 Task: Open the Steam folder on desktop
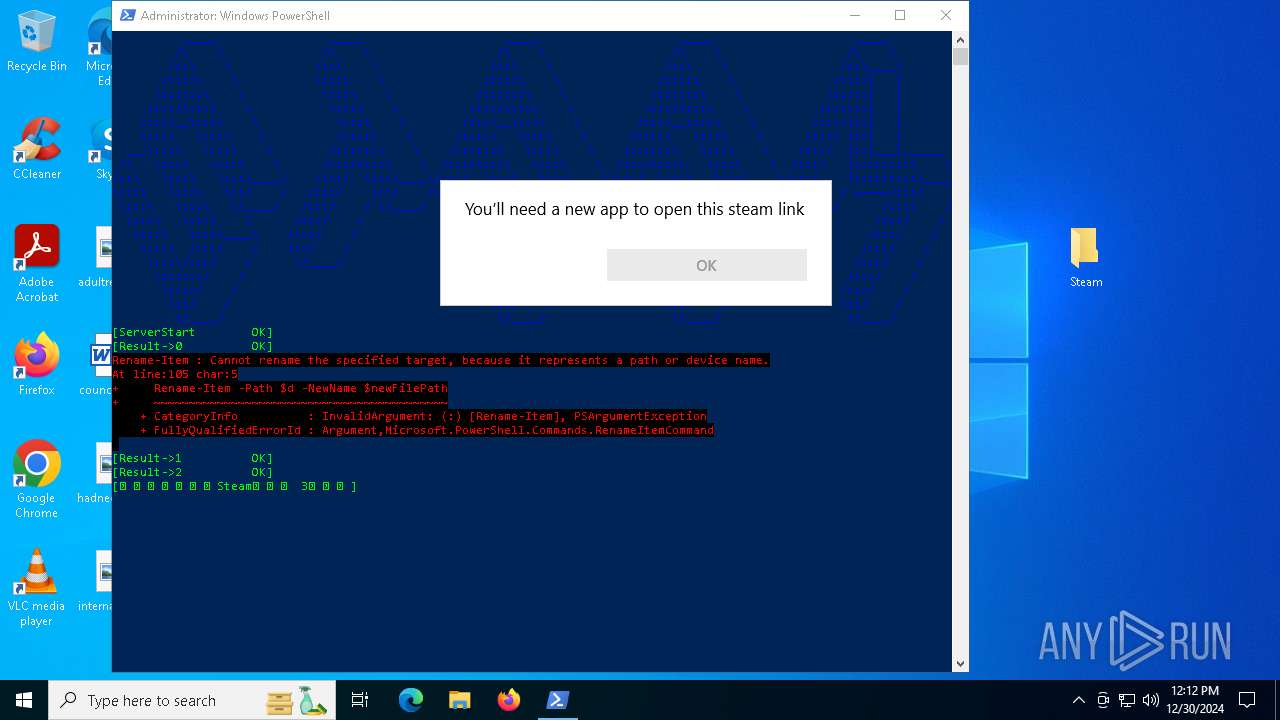pos(1085,257)
